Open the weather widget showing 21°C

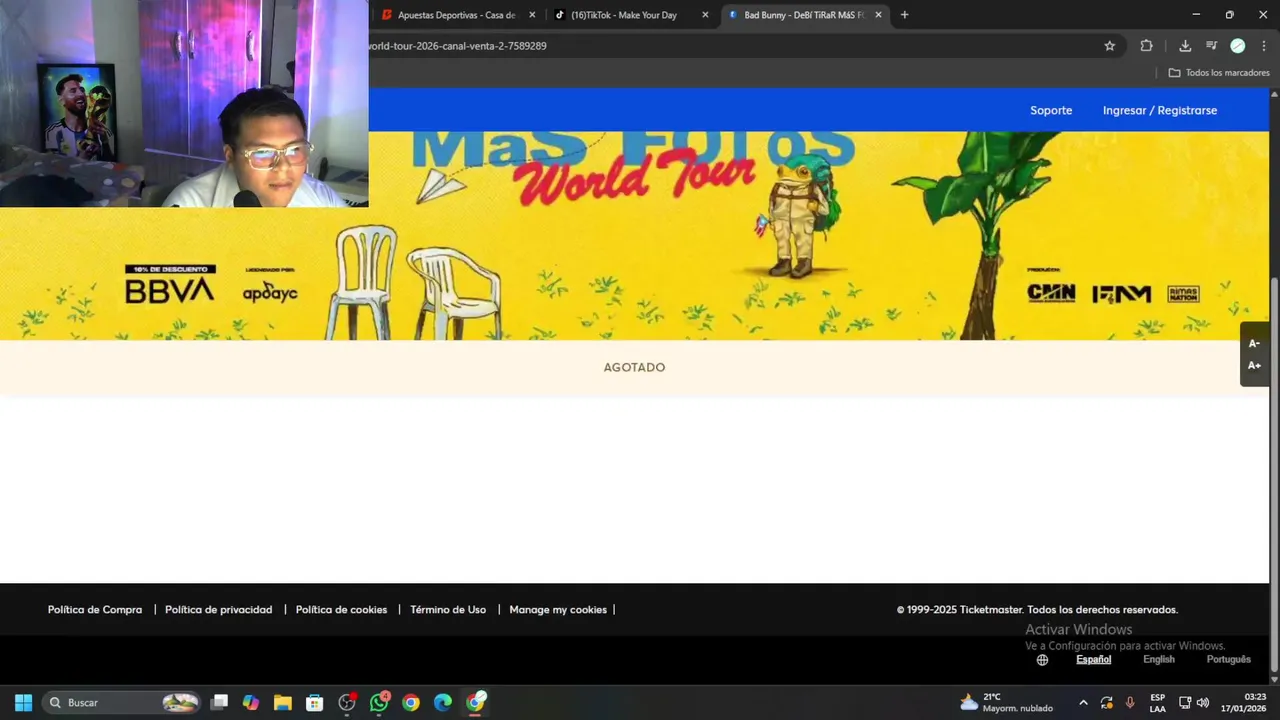[1006, 703]
